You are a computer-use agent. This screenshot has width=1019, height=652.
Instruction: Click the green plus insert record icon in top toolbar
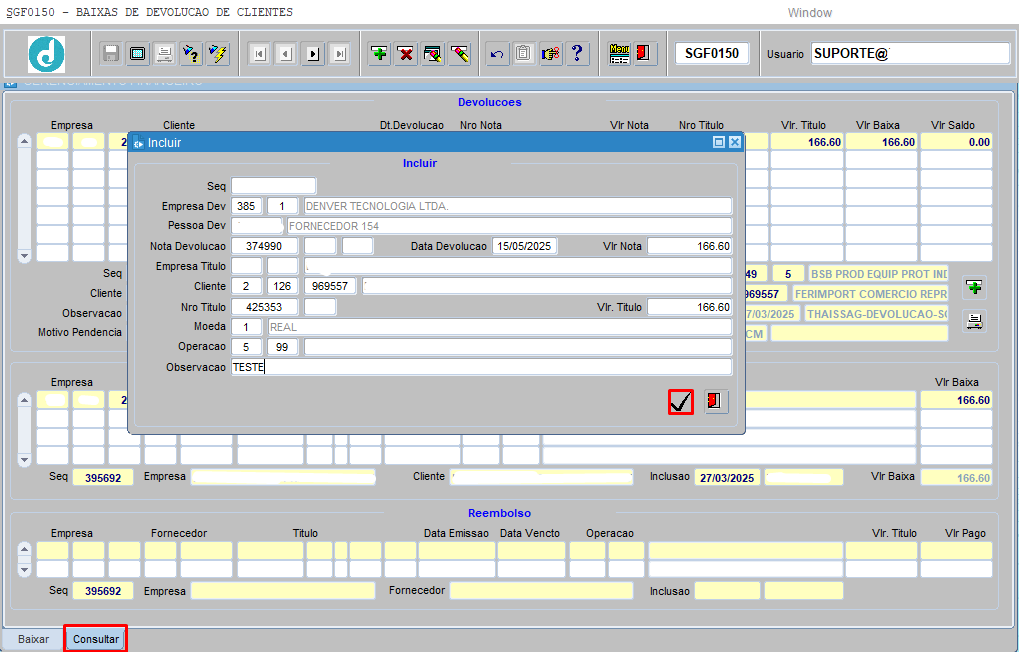[379, 53]
